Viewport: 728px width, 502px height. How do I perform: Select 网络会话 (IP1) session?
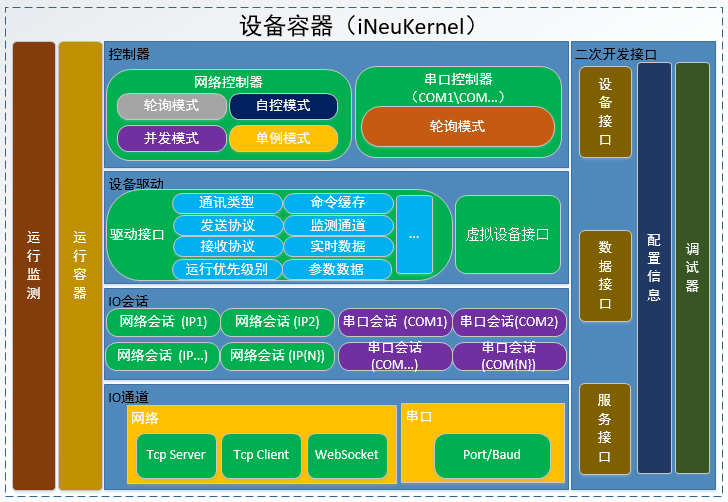coord(162,322)
